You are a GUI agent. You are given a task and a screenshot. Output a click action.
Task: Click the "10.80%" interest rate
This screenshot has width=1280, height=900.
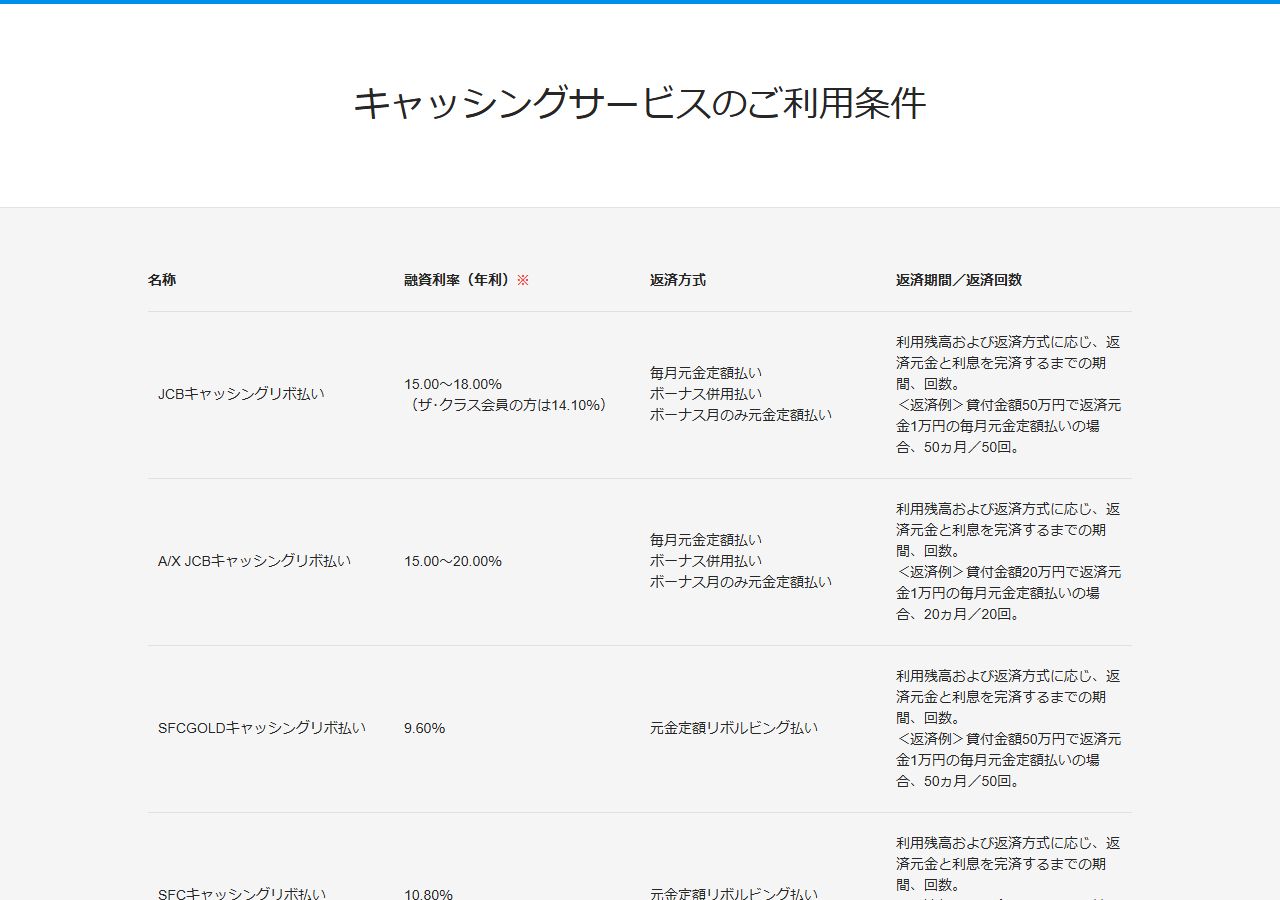429,895
